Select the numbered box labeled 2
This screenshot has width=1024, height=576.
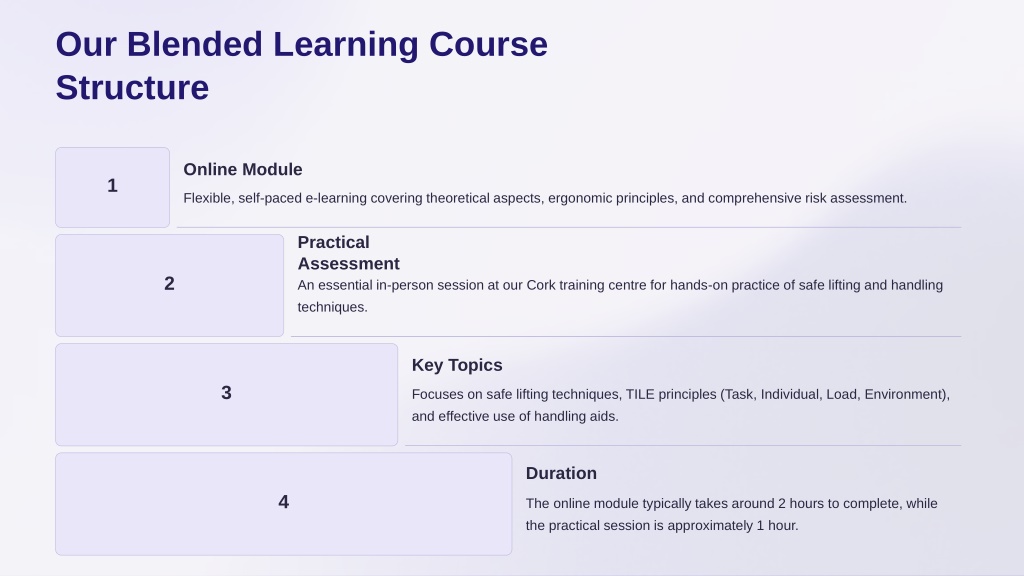(169, 285)
